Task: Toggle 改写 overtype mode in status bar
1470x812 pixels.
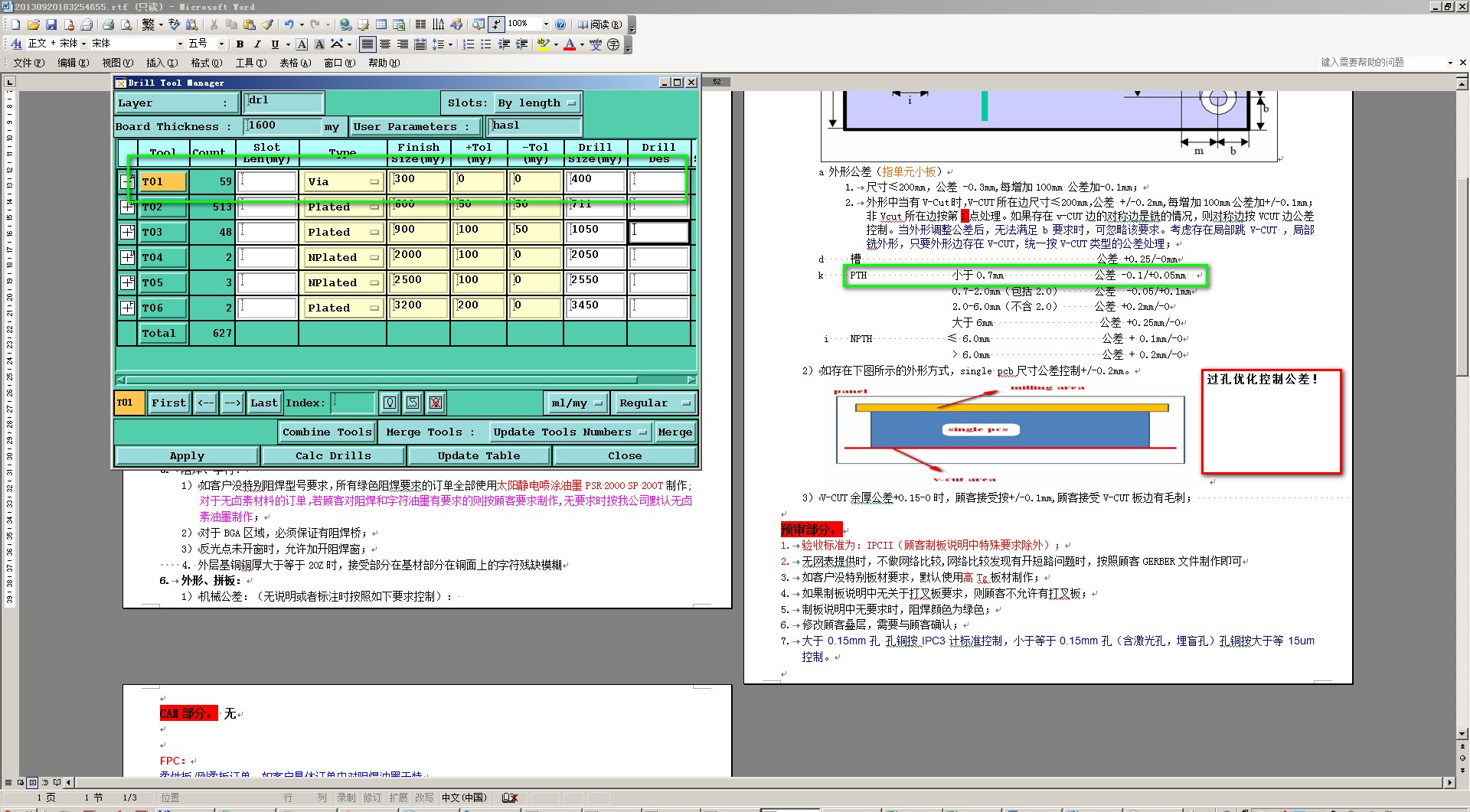Action: [x=424, y=797]
